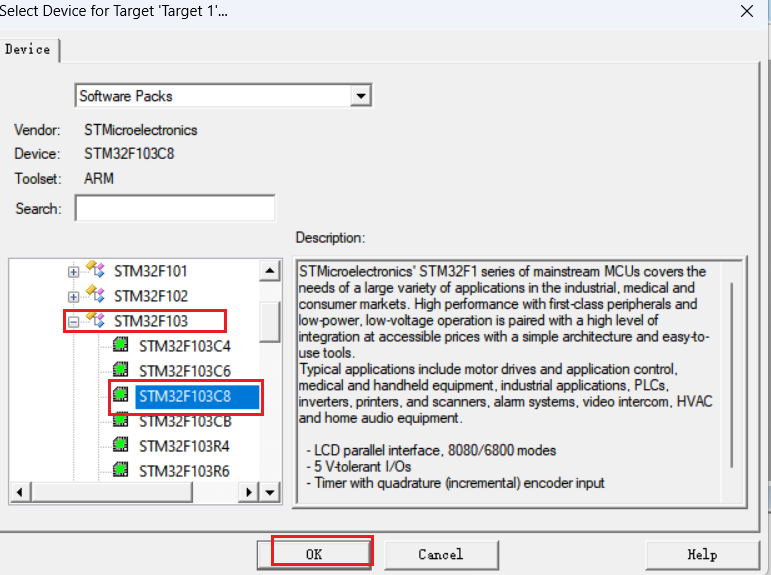Click the device tree scroll down arrow
The height and width of the screenshot is (575, 771).
[270, 492]
